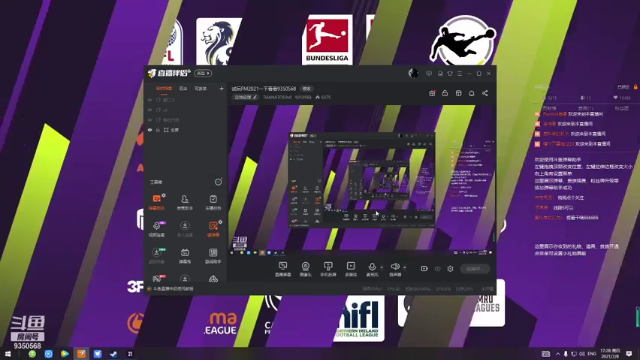Toggle visibility of the v4 source row
The width and height of the screenshot is (640, 360).
click(150, 110)
